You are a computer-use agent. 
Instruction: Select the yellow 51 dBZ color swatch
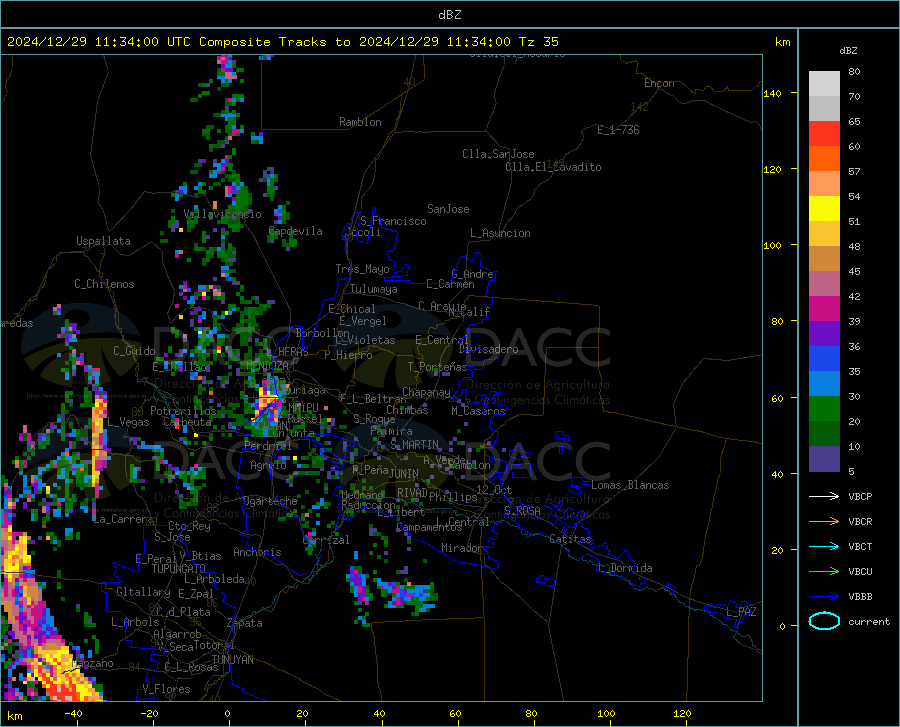pyautogui.click(x=824, y=209)
